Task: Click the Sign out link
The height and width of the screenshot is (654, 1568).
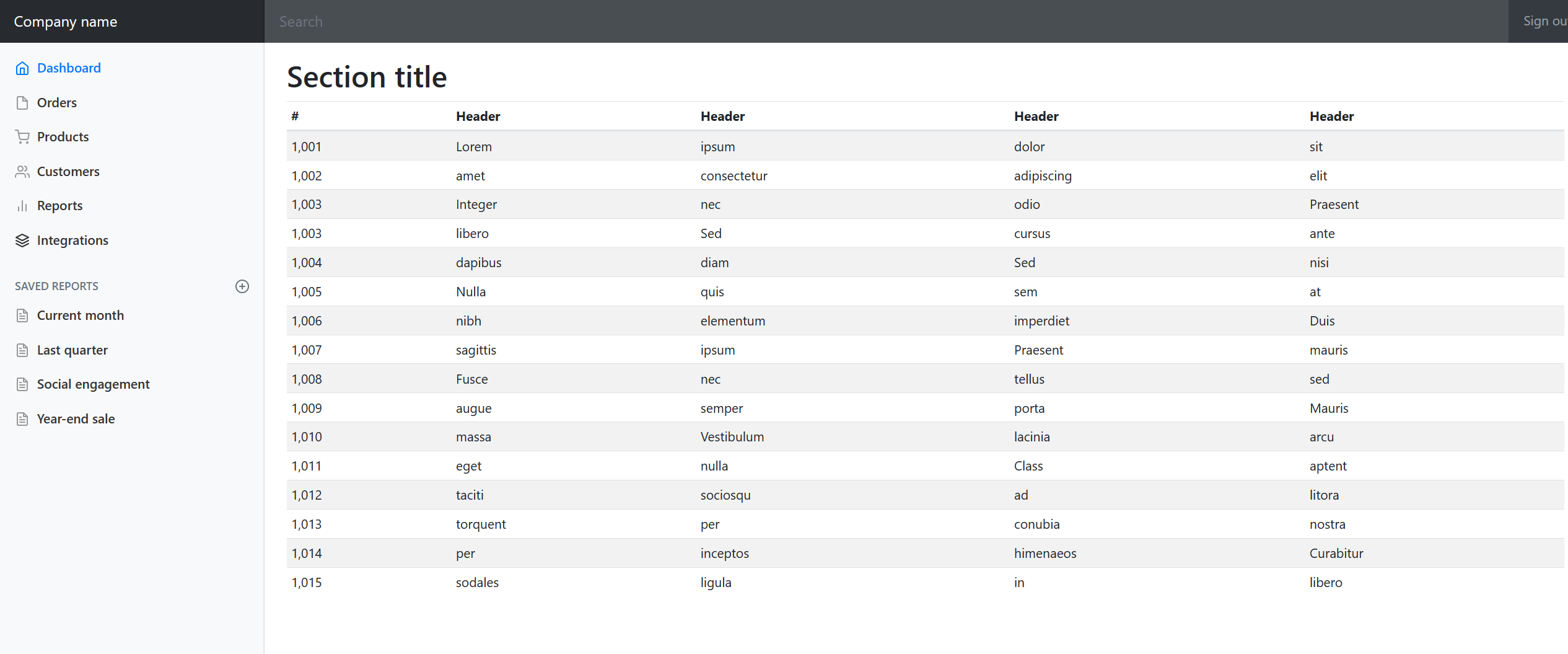Action: pyautogui.click(x=1544, y=21)
